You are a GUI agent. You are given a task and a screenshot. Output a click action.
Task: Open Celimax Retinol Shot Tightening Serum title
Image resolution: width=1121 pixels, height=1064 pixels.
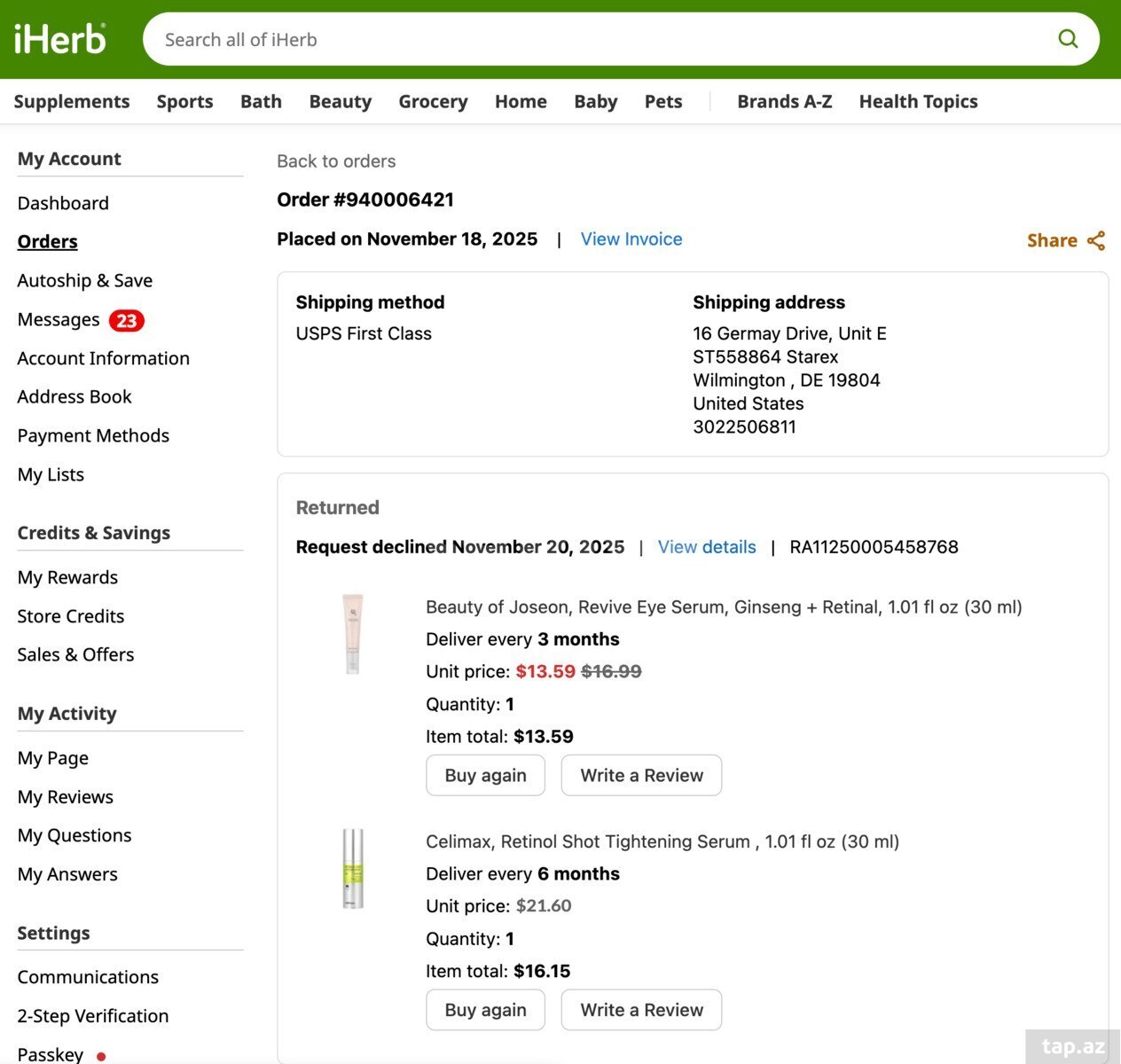coord(662,841)
